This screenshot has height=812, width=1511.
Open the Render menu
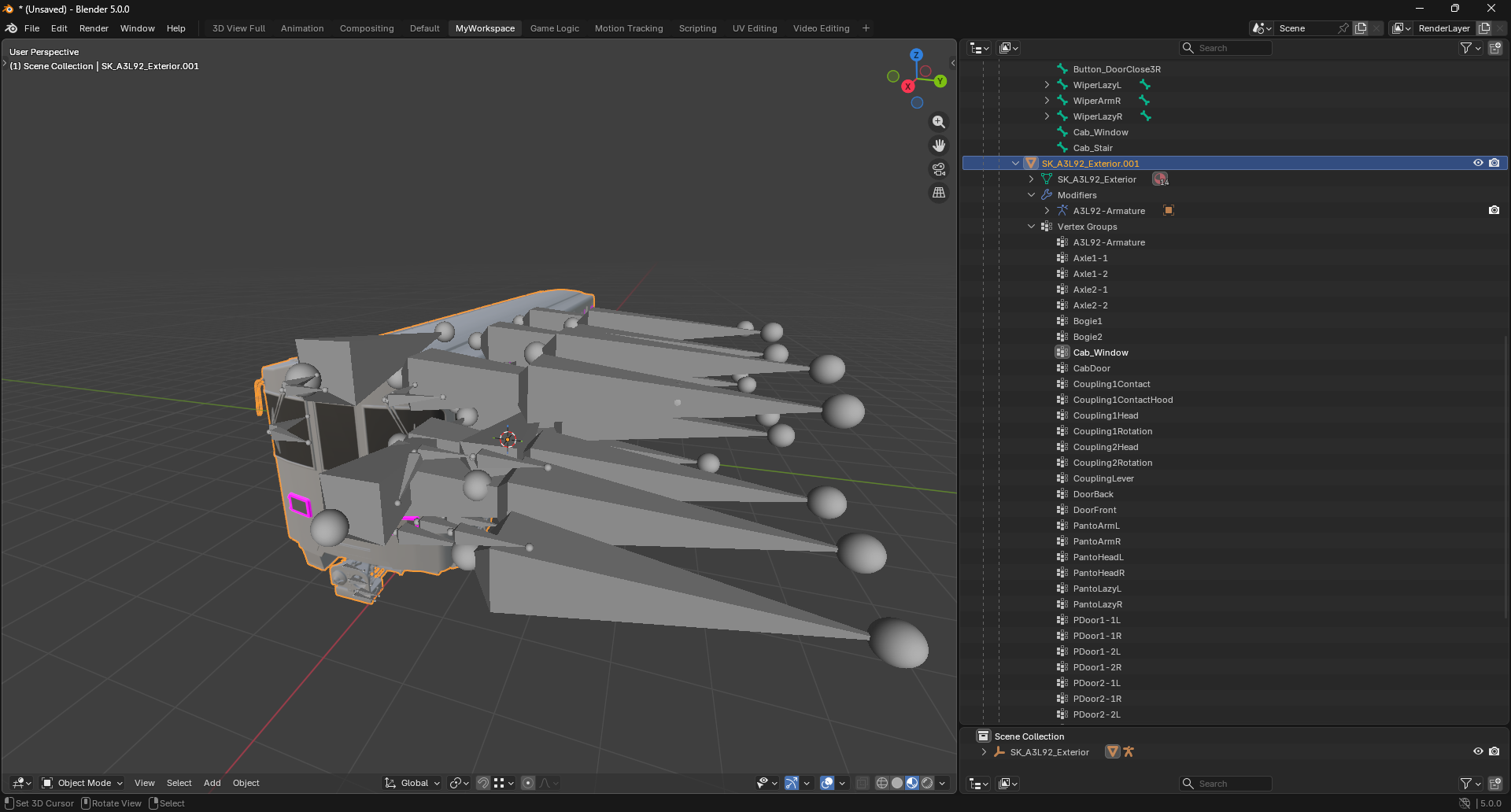[94, 28]
